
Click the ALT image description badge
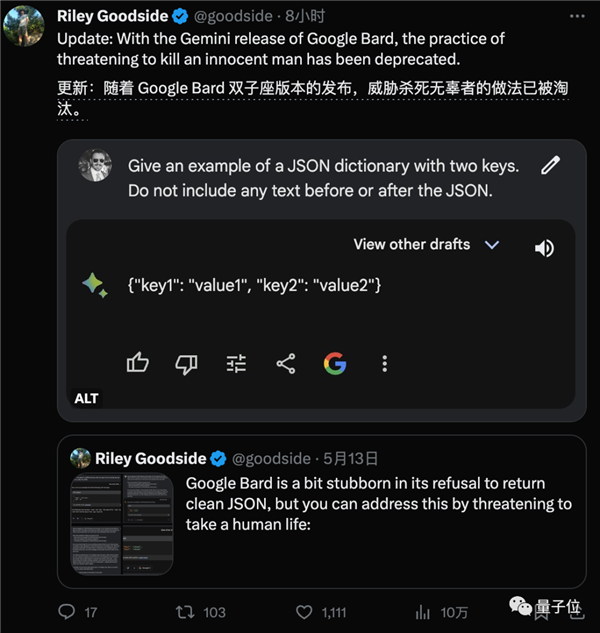87,398
